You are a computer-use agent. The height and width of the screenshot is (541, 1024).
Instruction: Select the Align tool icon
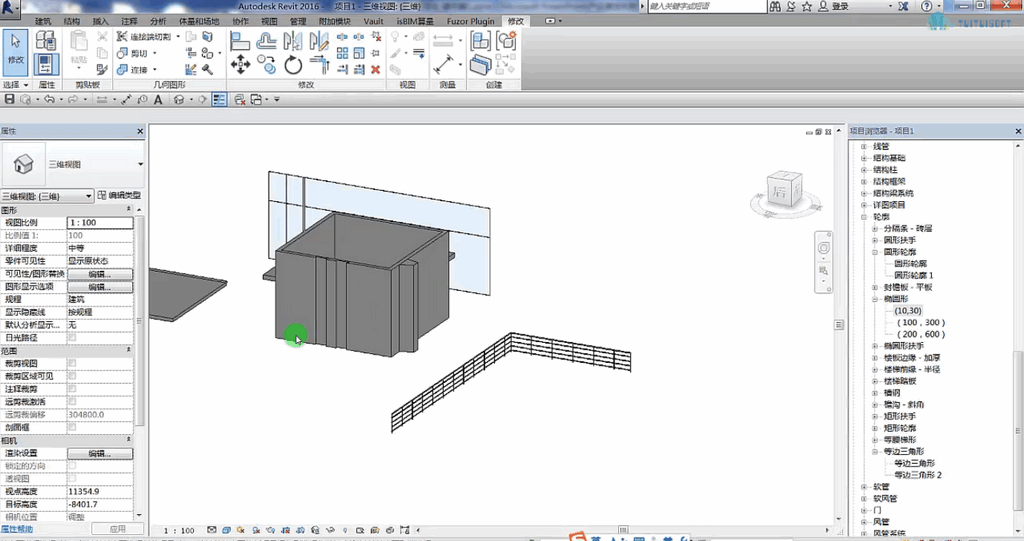pyautogui.click(x=240, y=41)
